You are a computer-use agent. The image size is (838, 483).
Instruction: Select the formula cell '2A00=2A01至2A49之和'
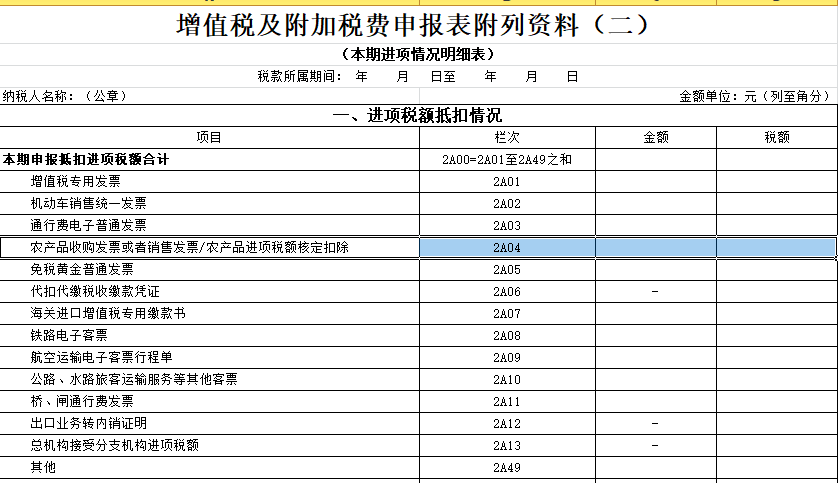[x=507, y=160]
